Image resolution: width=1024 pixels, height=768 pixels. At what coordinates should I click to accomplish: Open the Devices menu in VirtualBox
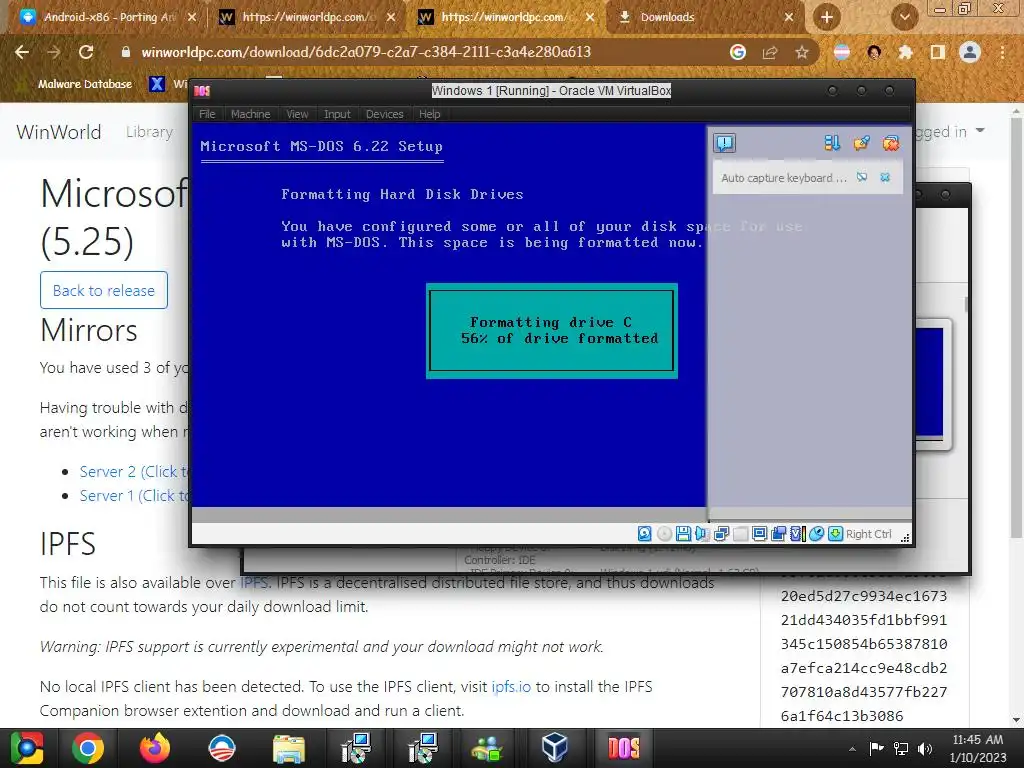coord(385,114)
